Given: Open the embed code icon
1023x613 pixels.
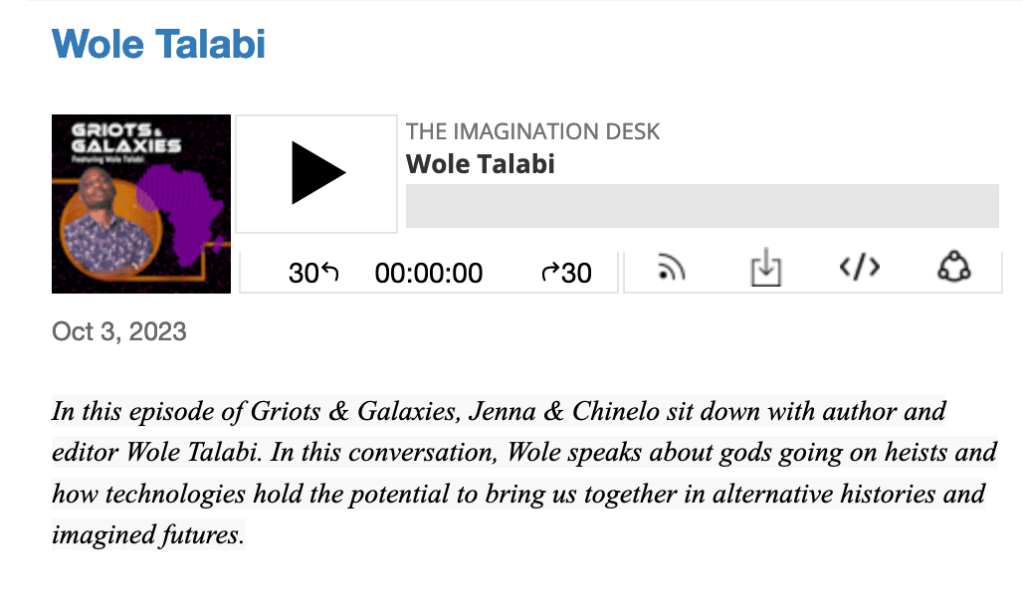Looking at the screenshot, I should [859, 268].
